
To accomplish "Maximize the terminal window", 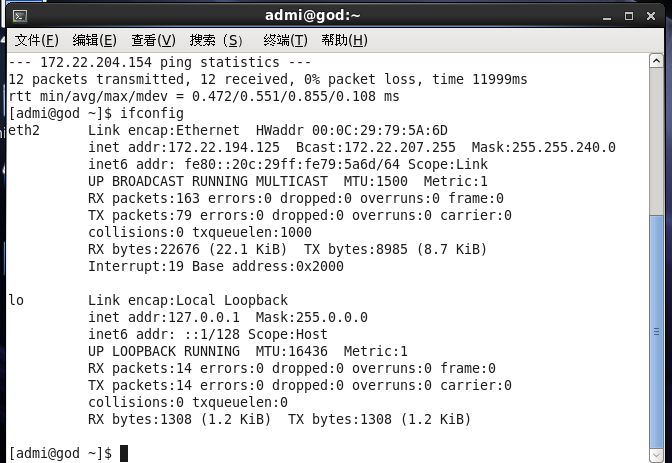I will point(627,15).
